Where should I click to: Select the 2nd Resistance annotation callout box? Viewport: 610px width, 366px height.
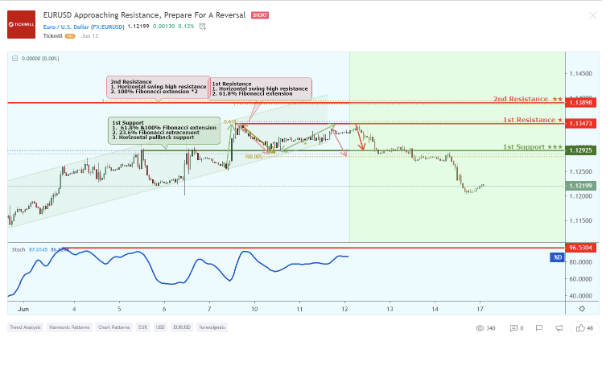pyautogui.click(x=158, y=87)
